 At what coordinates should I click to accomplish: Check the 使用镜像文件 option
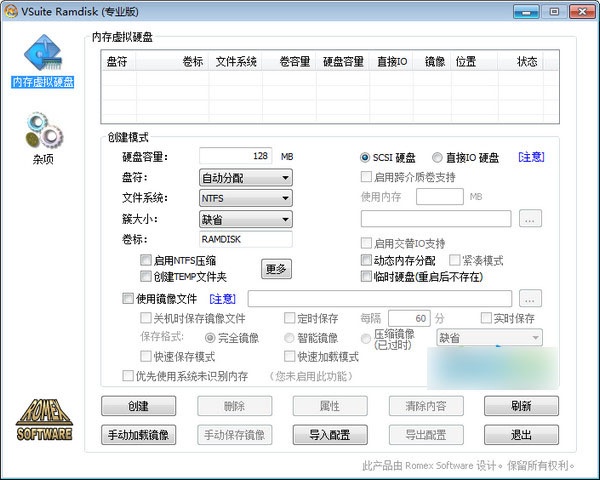127,298
